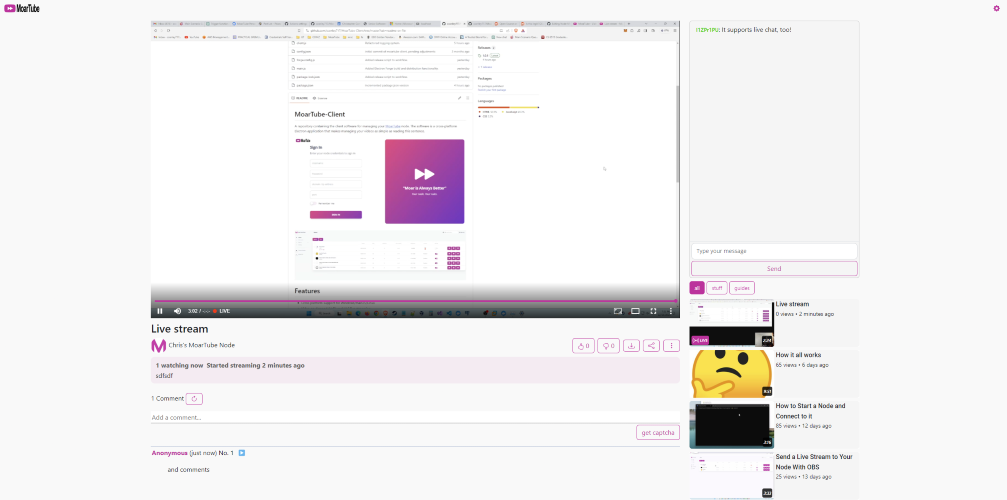1007x500 pixels.
Task: Click the red LIVE indicator in player
Action: click(x=222, y=311)
